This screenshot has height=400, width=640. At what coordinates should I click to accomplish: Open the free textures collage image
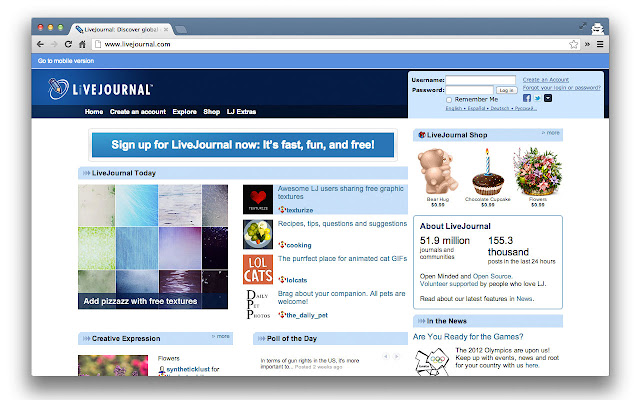(x=153, y=247)
